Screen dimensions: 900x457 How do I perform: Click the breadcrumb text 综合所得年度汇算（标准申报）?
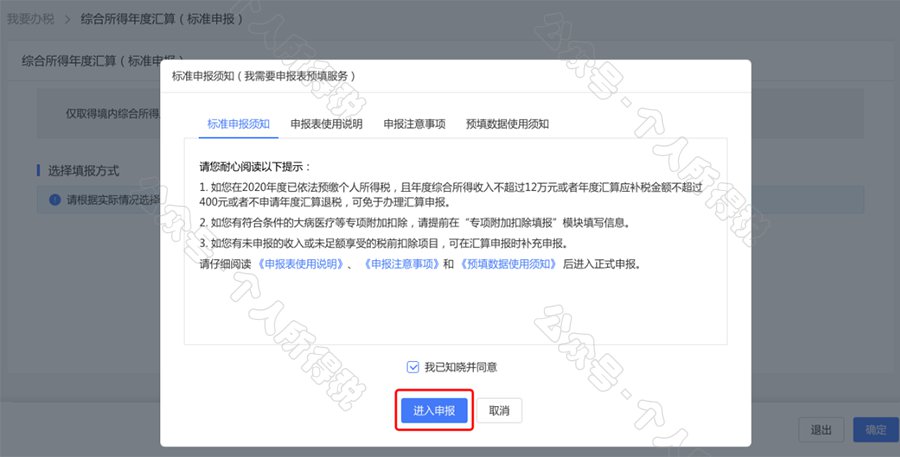[x=162, y=19]
